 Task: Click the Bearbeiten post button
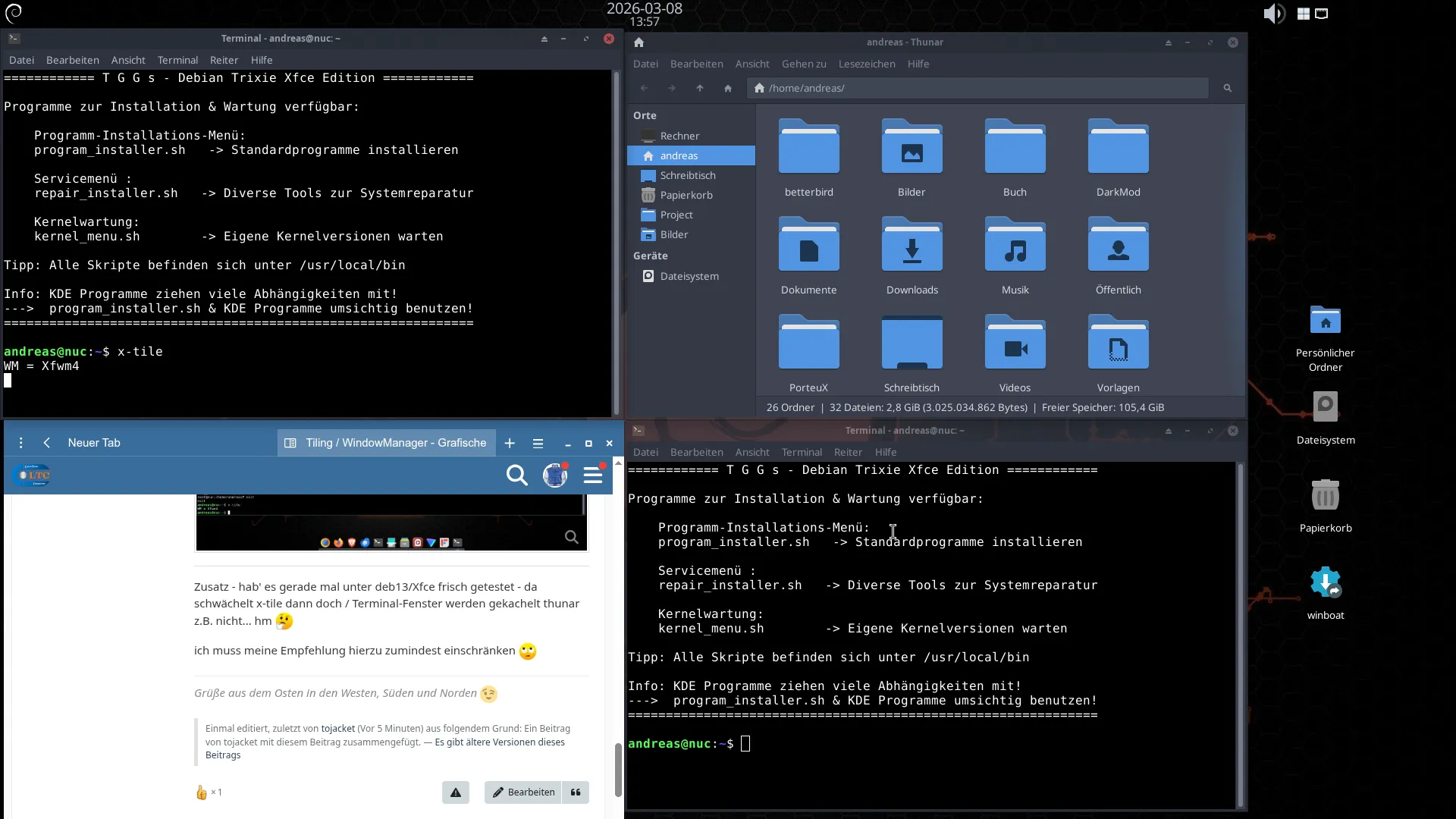click(x=523, y=792)
